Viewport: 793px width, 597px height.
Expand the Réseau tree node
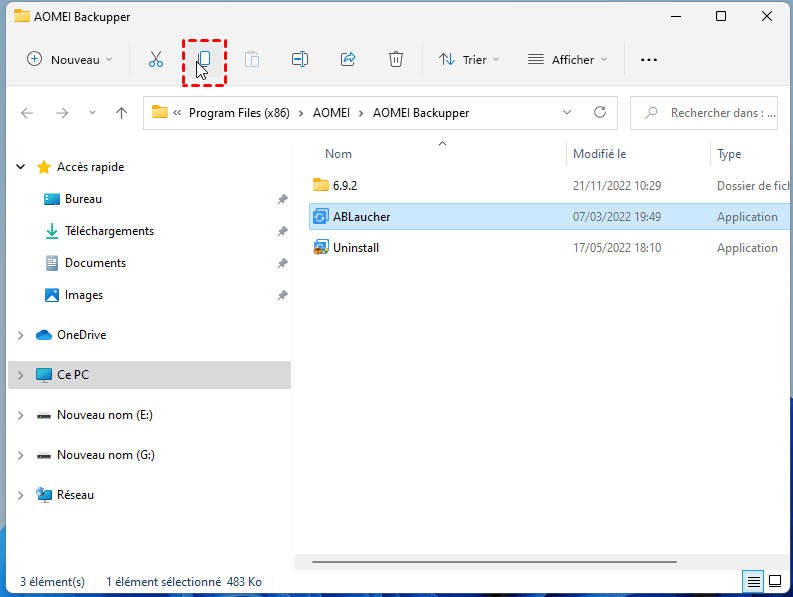(x=21, y=495)
